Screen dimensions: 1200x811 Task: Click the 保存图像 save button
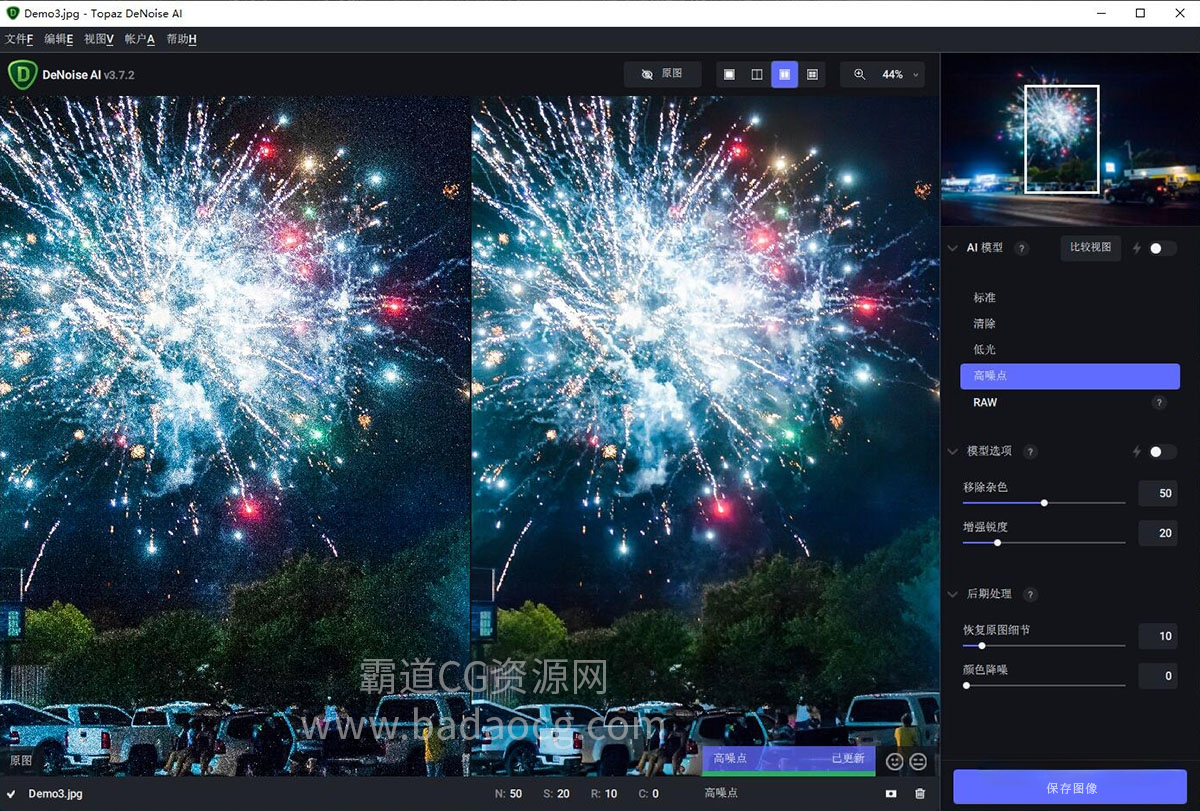[x=1070, y=788]
